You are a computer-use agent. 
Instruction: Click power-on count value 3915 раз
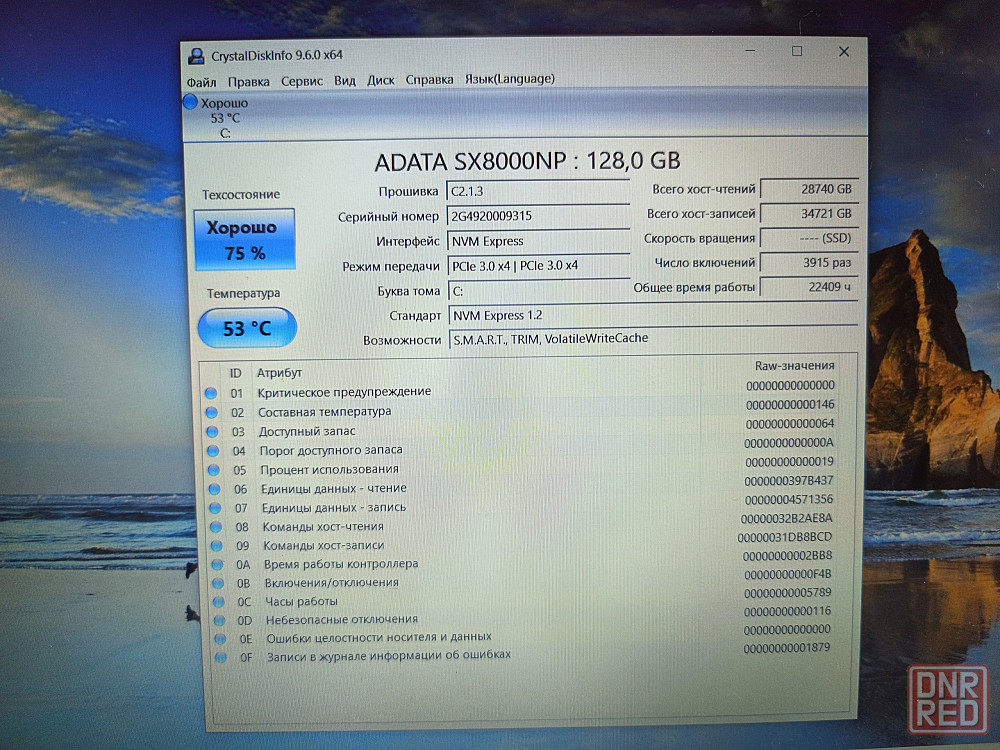[x=809, y=262]
